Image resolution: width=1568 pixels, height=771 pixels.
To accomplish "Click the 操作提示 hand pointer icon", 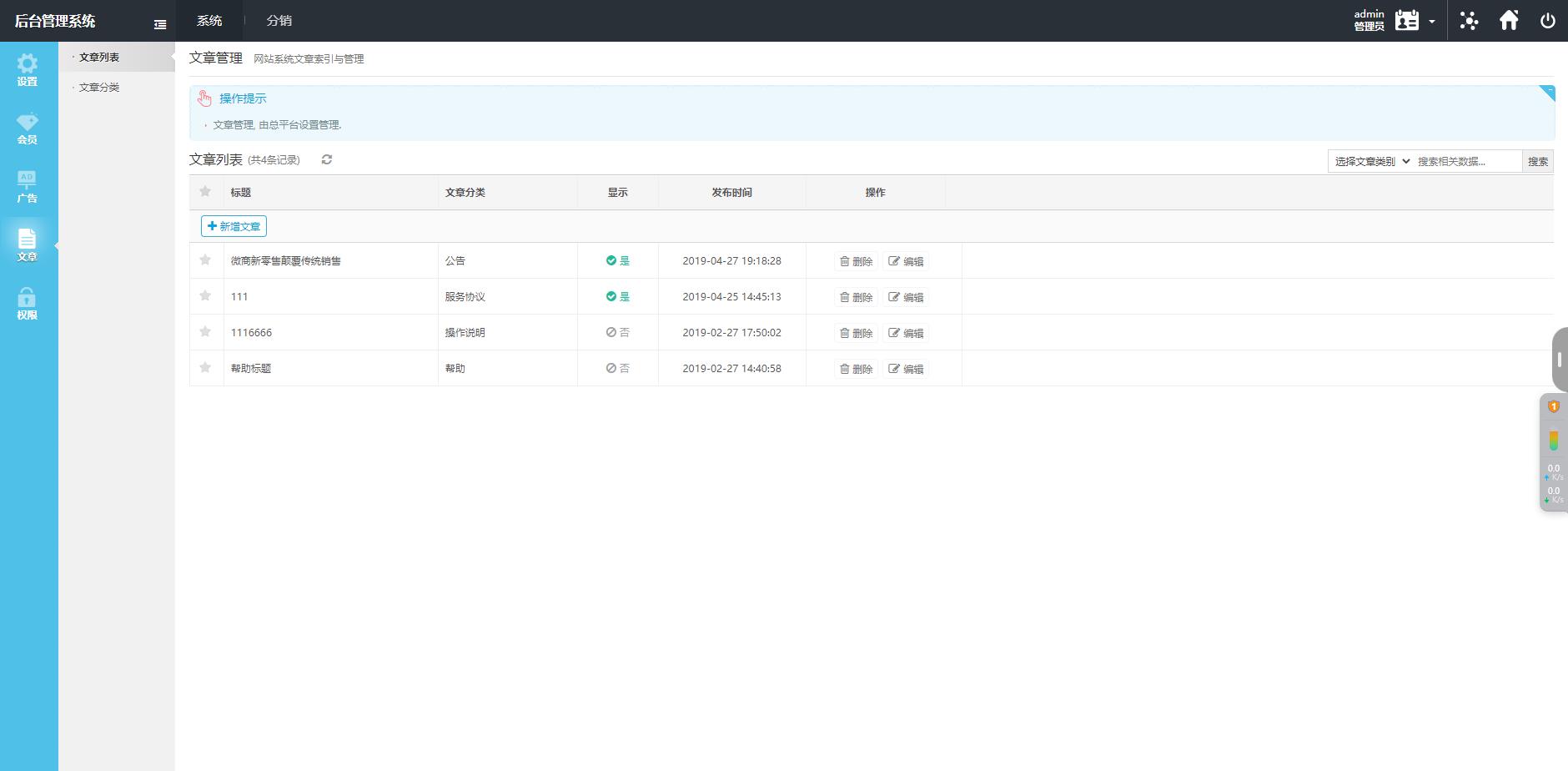I will click(x=204, y=98).
